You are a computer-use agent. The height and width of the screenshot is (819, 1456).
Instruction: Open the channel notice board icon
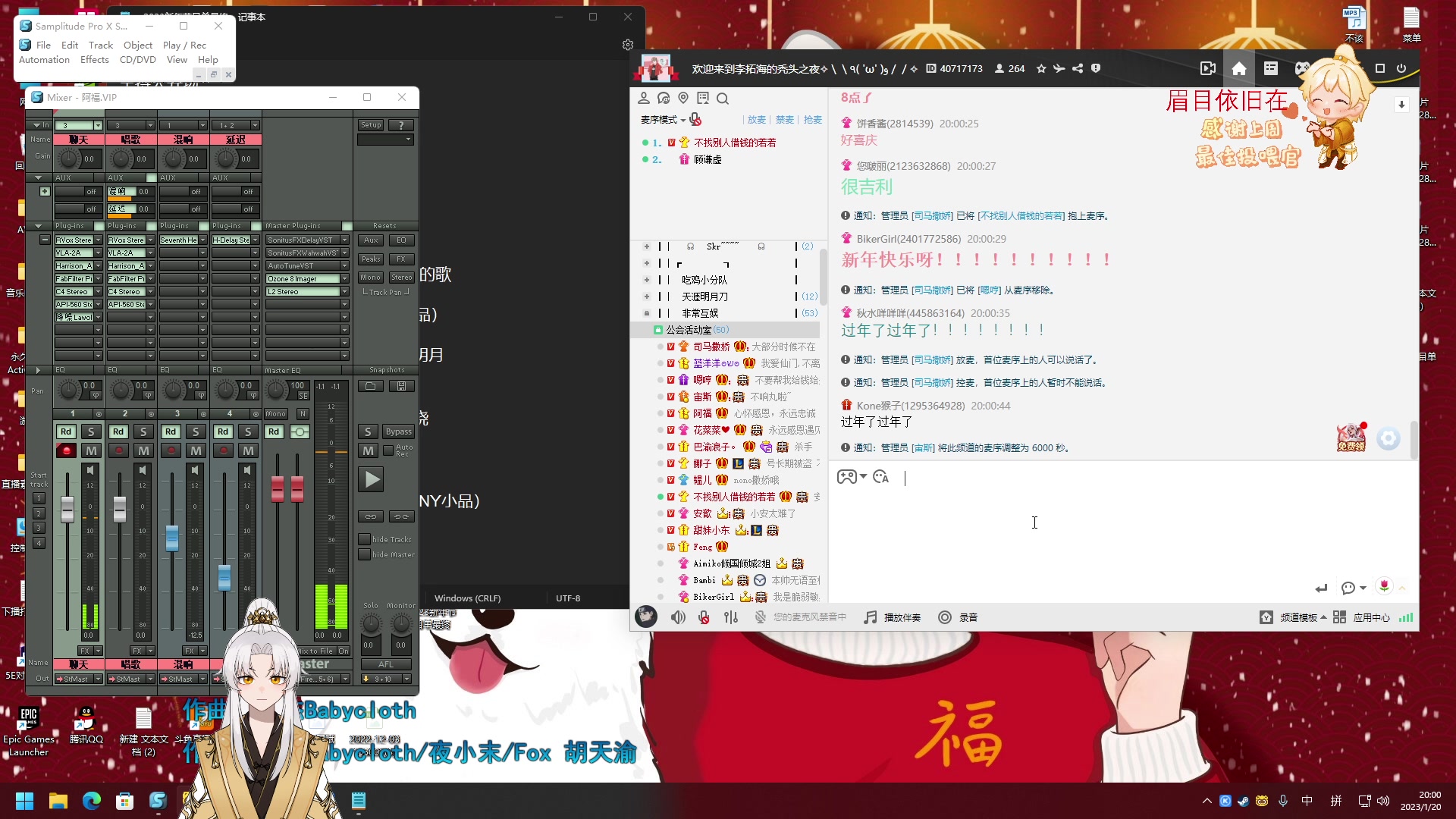[x=703, y=98]
